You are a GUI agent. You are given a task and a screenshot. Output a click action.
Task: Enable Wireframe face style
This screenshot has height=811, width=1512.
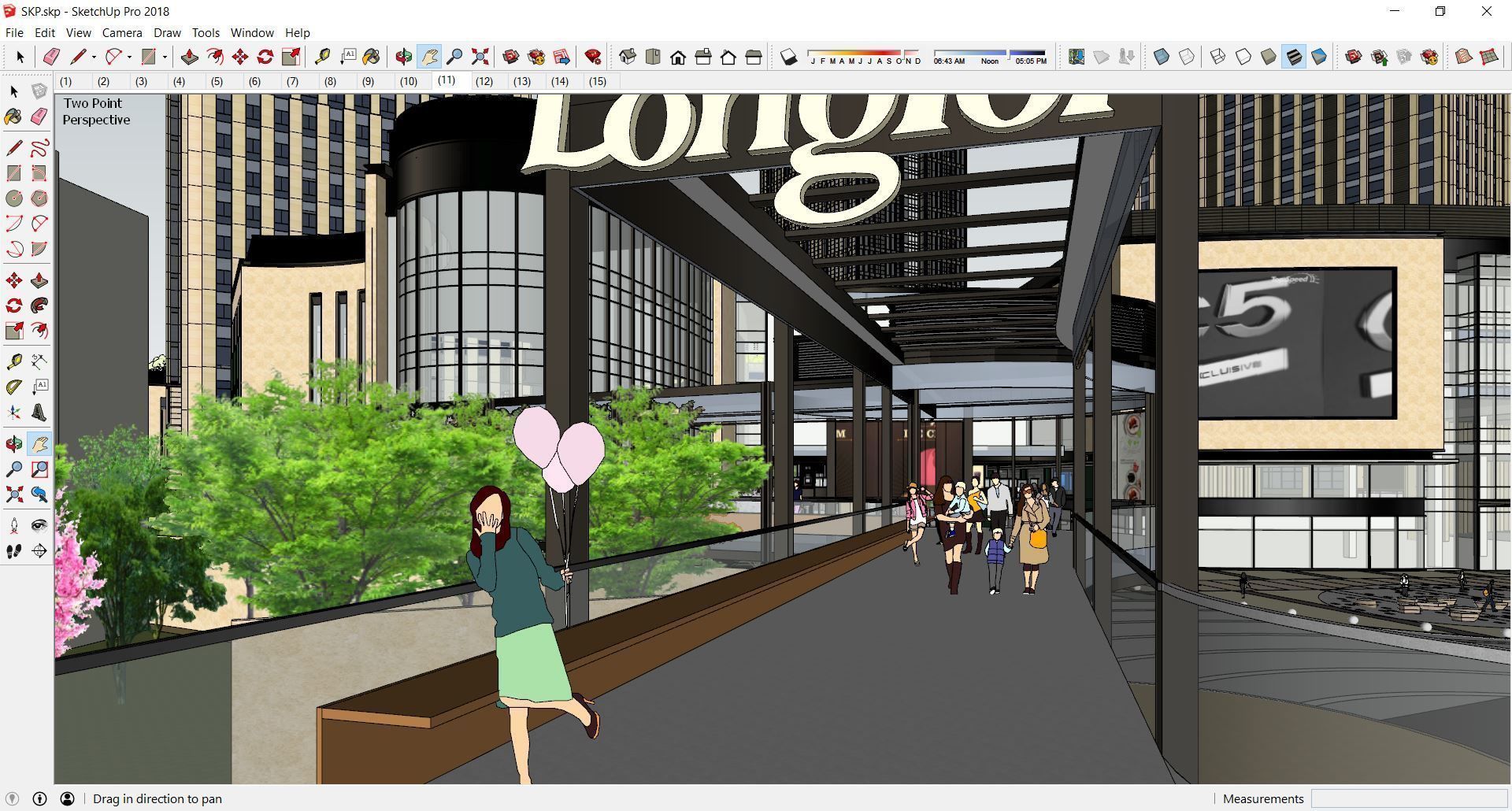coord(1218,57)
